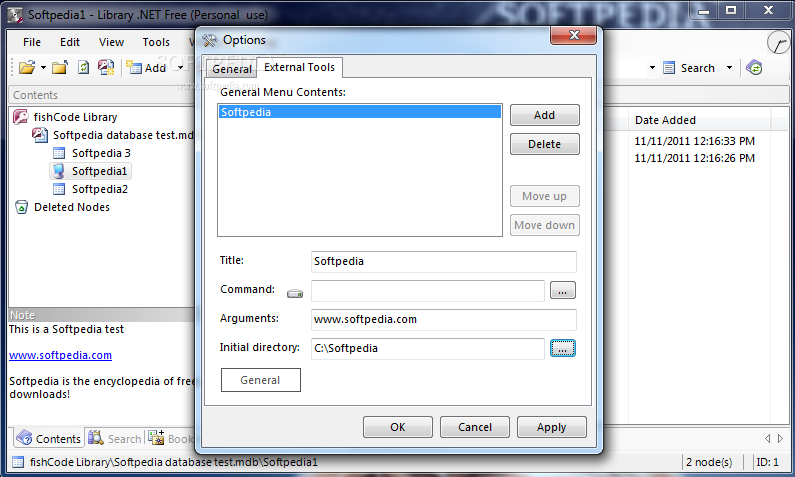Click the Options dialog tools title icon
This screenshot has height=477, width=795.
(x=209, y=40)
